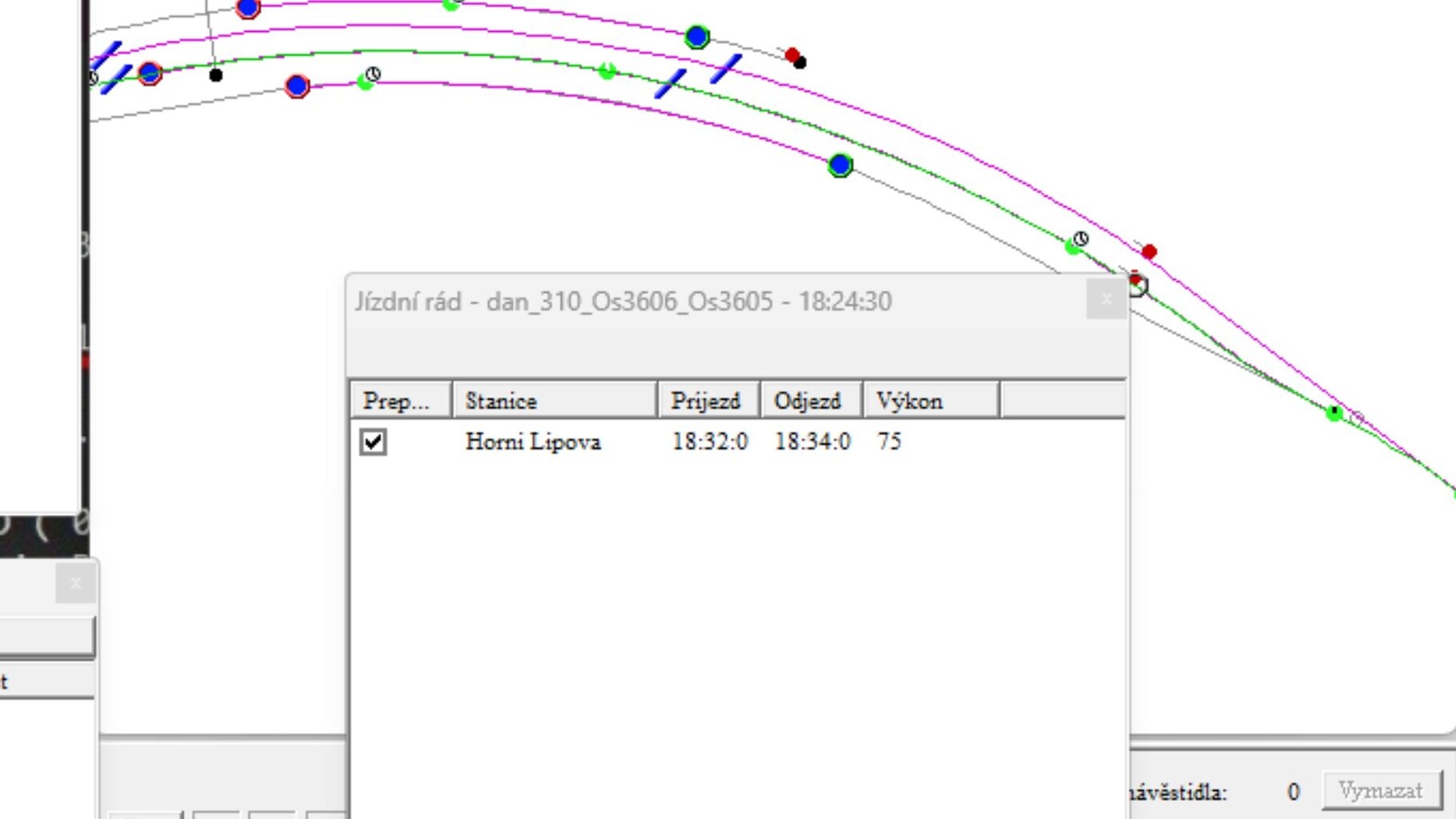Image resolution: width=1456 pixels, height=819 pixels.
Task: Click the návěstidla count value 0
Action: pyautogui.click(x=1293, y=792)
